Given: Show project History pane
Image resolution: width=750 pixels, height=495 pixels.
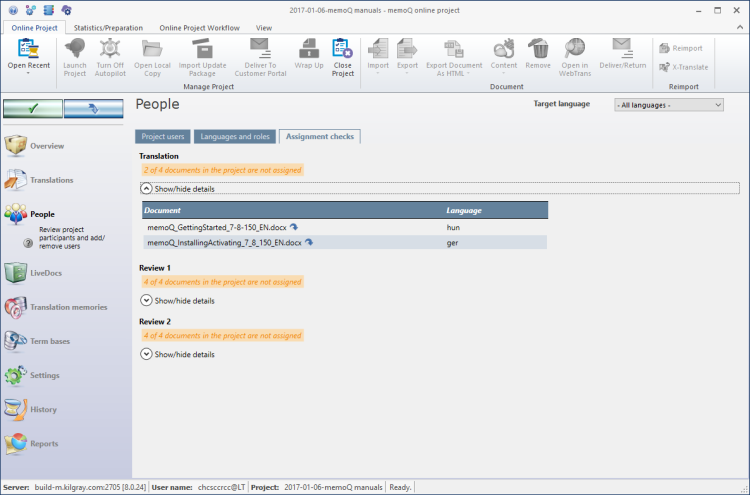Looking at the screenshot, I should point(43,409).
